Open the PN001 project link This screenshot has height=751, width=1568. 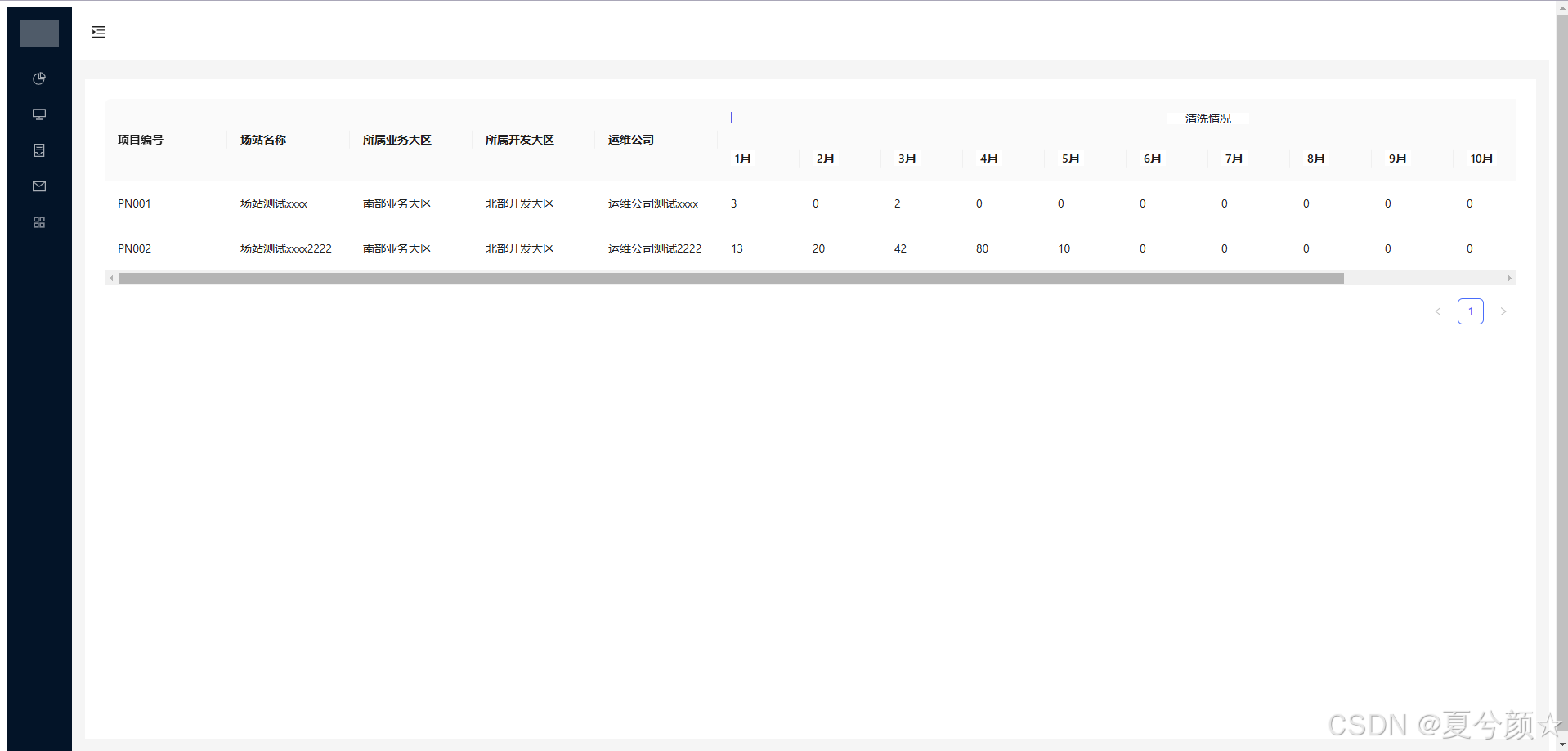[134, 203]
